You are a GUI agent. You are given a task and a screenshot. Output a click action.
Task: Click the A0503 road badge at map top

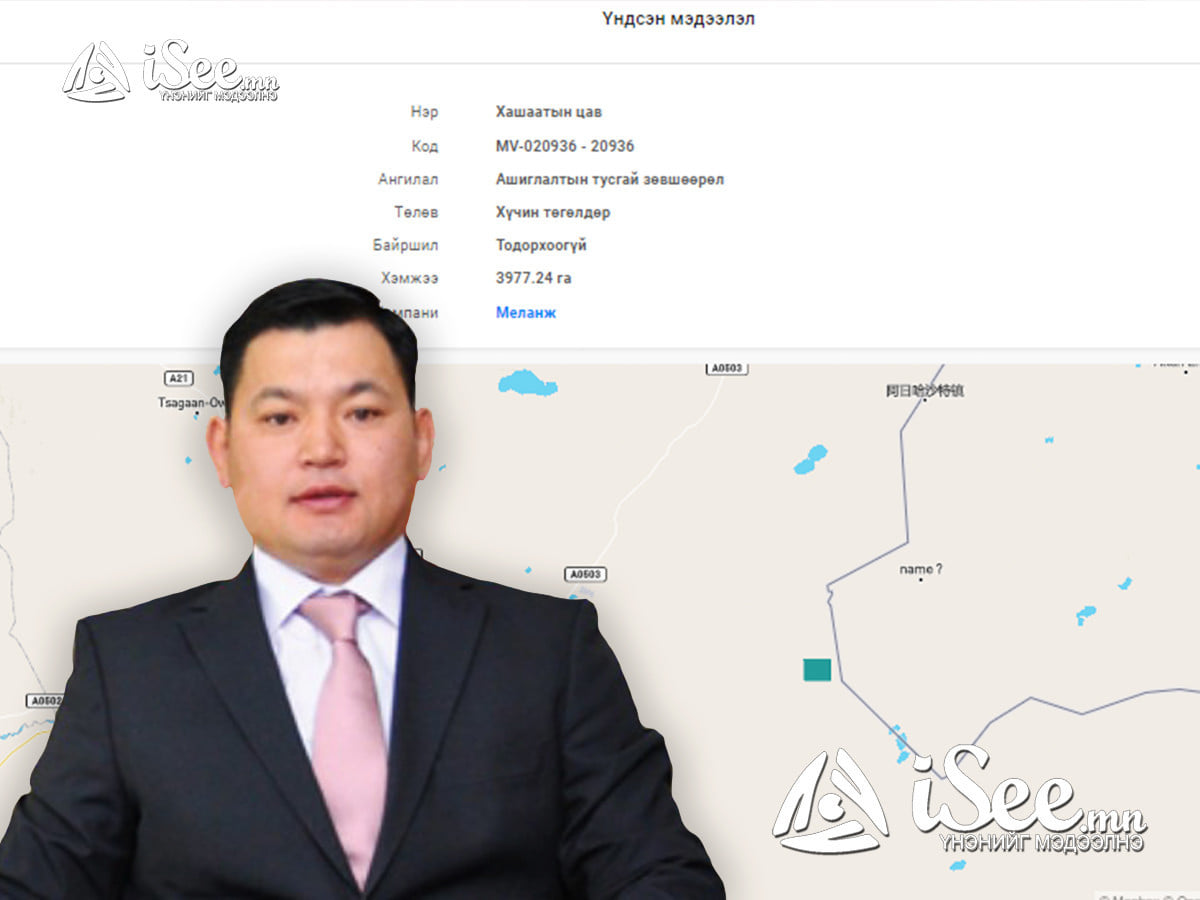727,369
